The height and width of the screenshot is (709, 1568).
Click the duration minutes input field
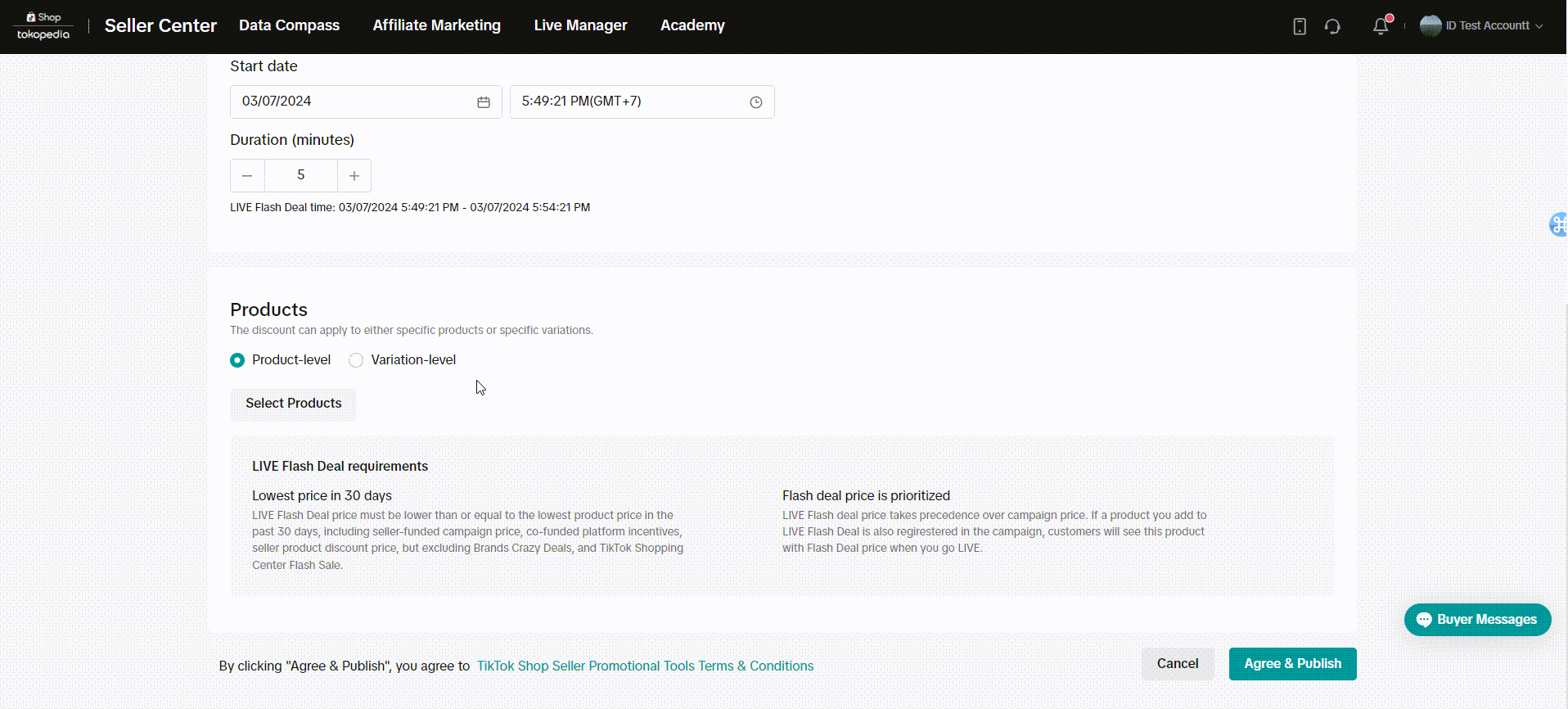tap(300, 176)
